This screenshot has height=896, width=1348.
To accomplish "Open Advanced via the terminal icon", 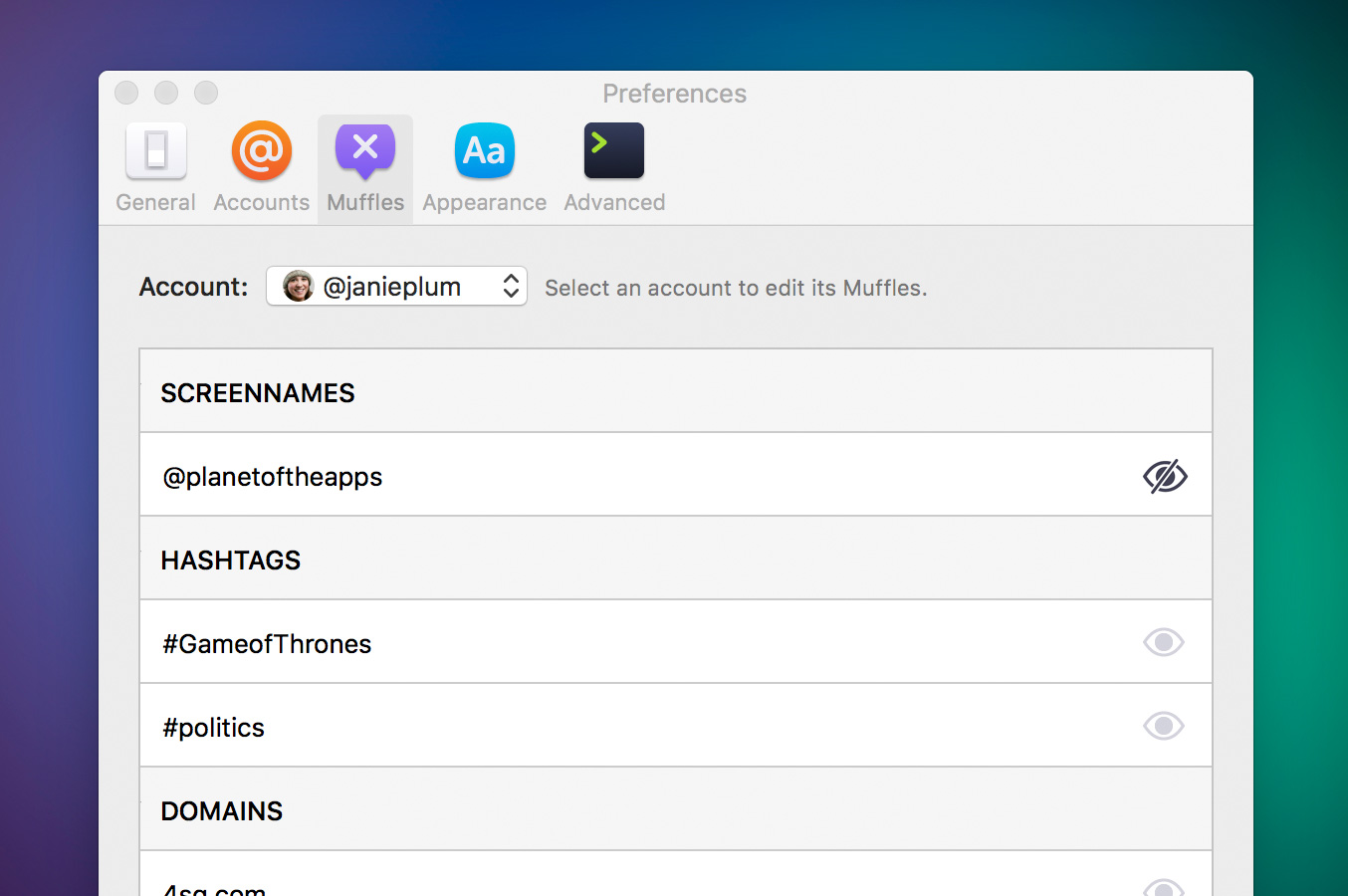I will 614,151.
